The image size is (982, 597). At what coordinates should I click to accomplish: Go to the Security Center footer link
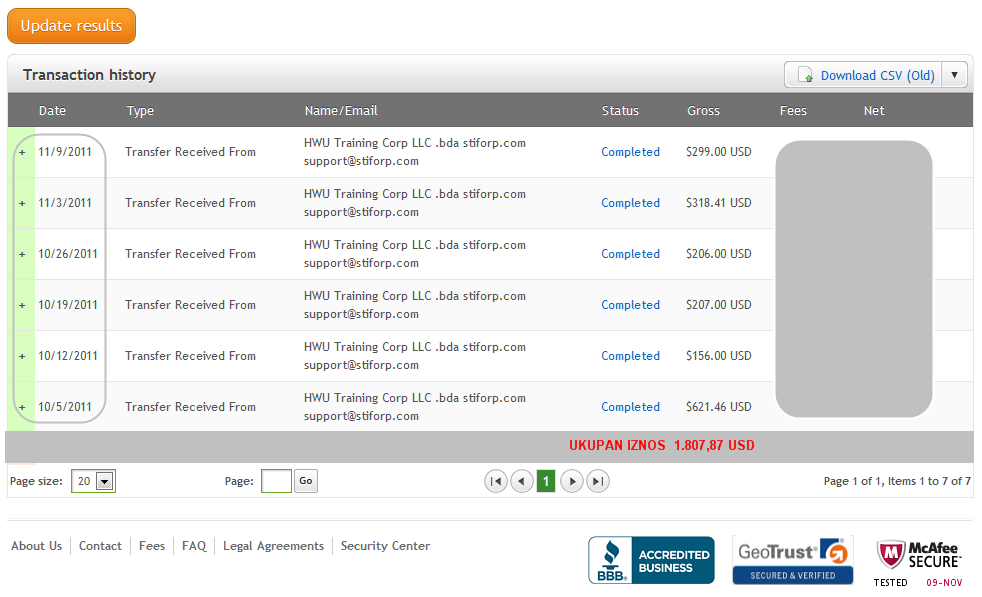tap(385, 546)
